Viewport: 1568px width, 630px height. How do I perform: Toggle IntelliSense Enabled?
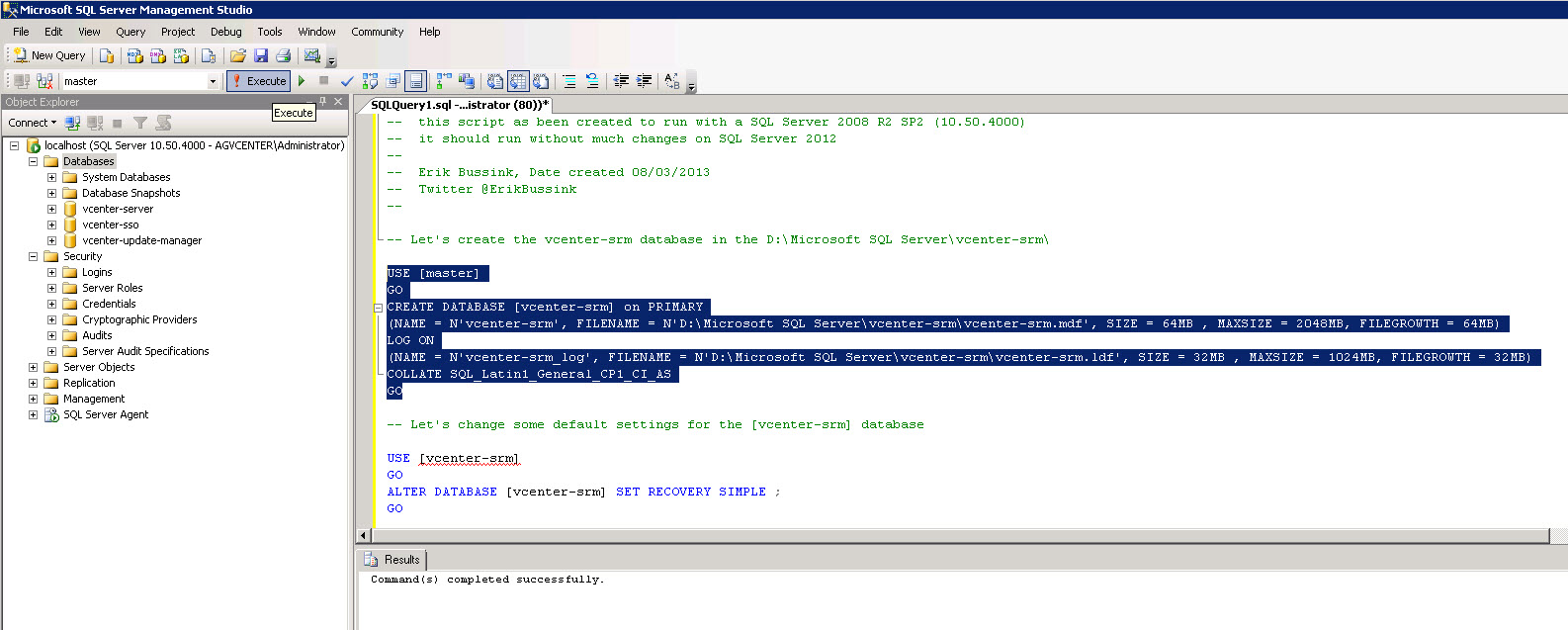tap(416, 81)
